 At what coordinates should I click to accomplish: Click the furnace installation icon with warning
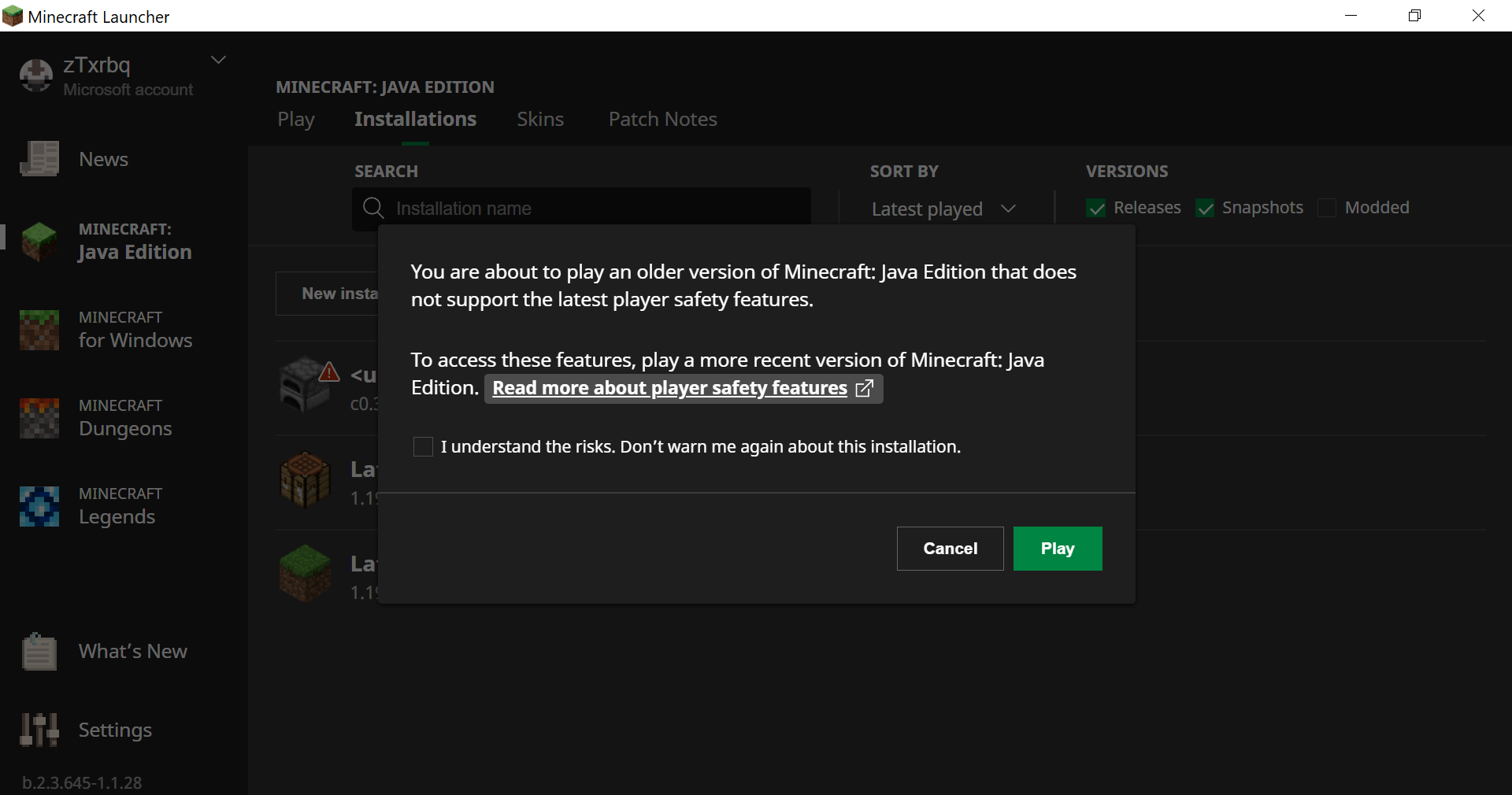point(306,384)
